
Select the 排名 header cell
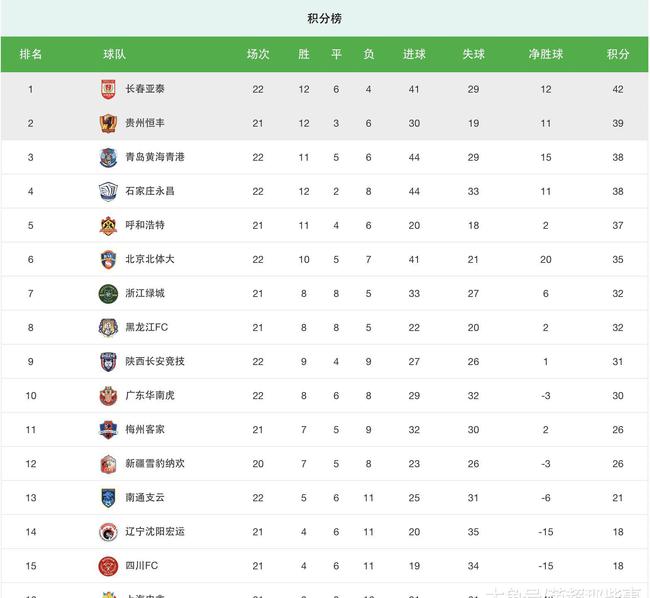click(31, 54)
